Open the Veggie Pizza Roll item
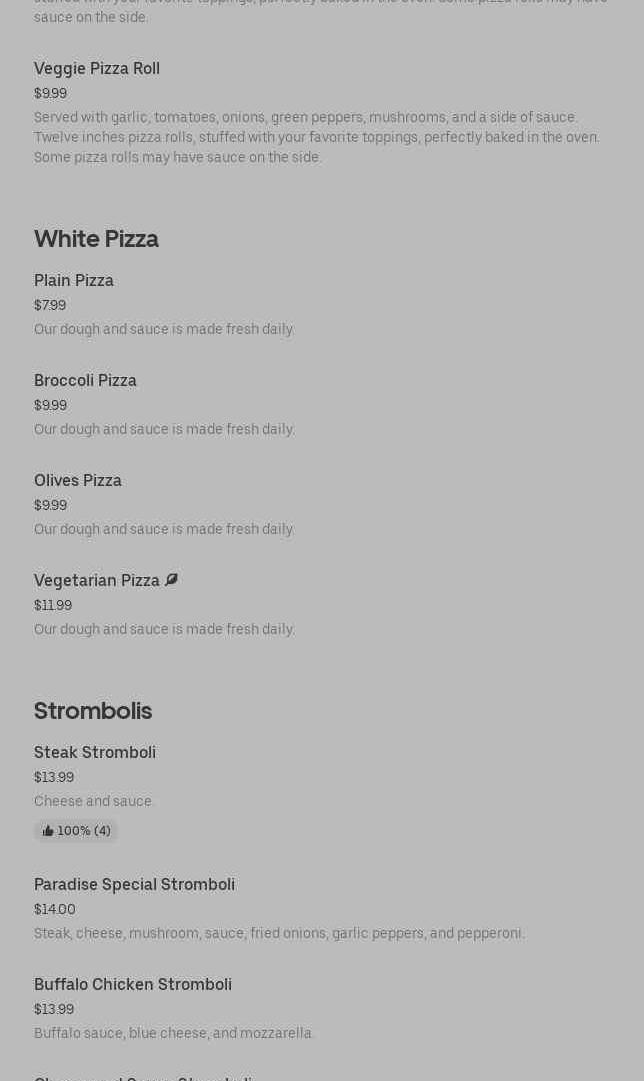644x1081 pixels. (x=97, y=69)
